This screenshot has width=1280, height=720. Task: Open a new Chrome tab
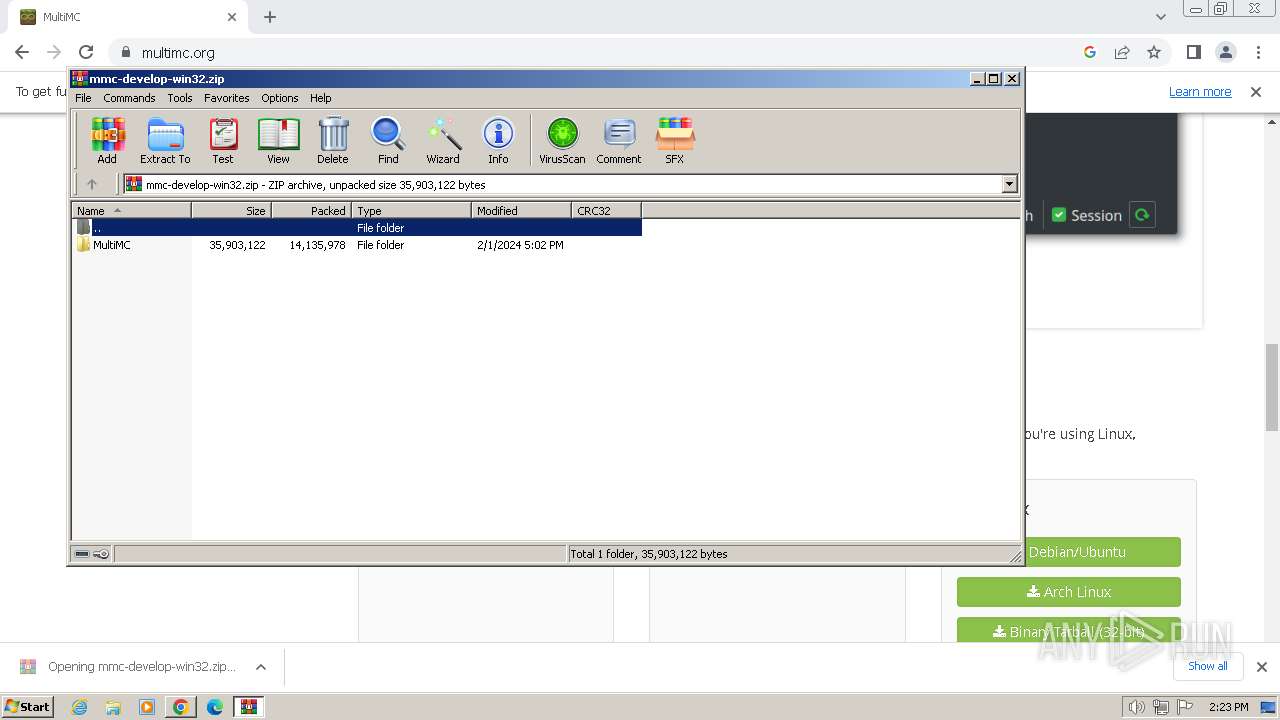tap(270, 17)
